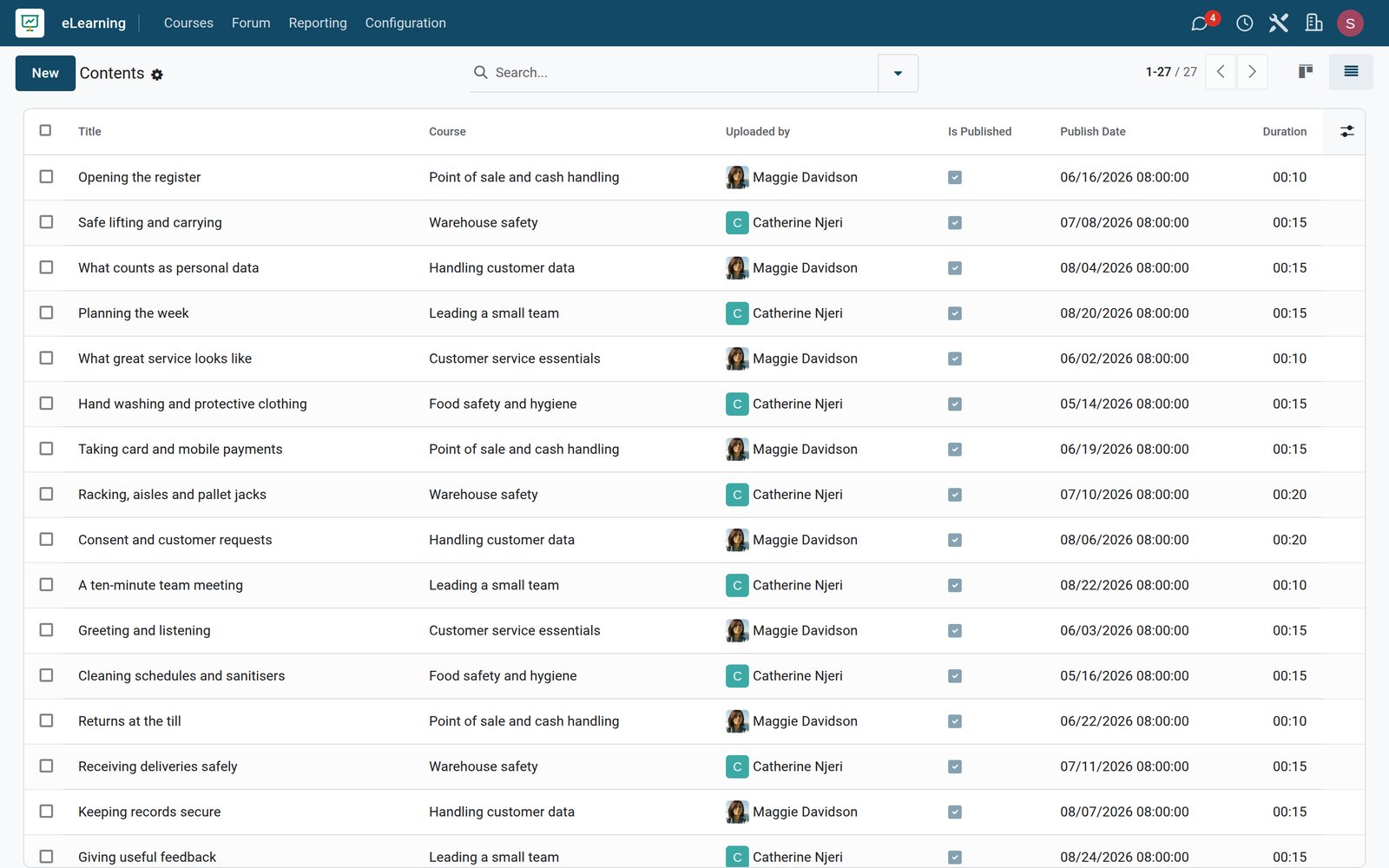The image size is (1389, 868).
Task: Click Maggie Davidson avatar in Opening the register row
Action: [x=737, y=177]
